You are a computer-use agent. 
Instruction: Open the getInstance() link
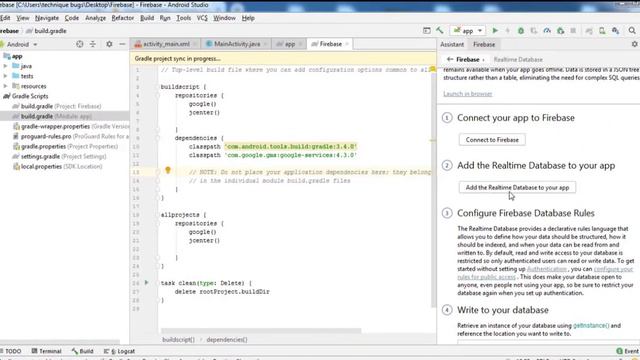point(591,326)
